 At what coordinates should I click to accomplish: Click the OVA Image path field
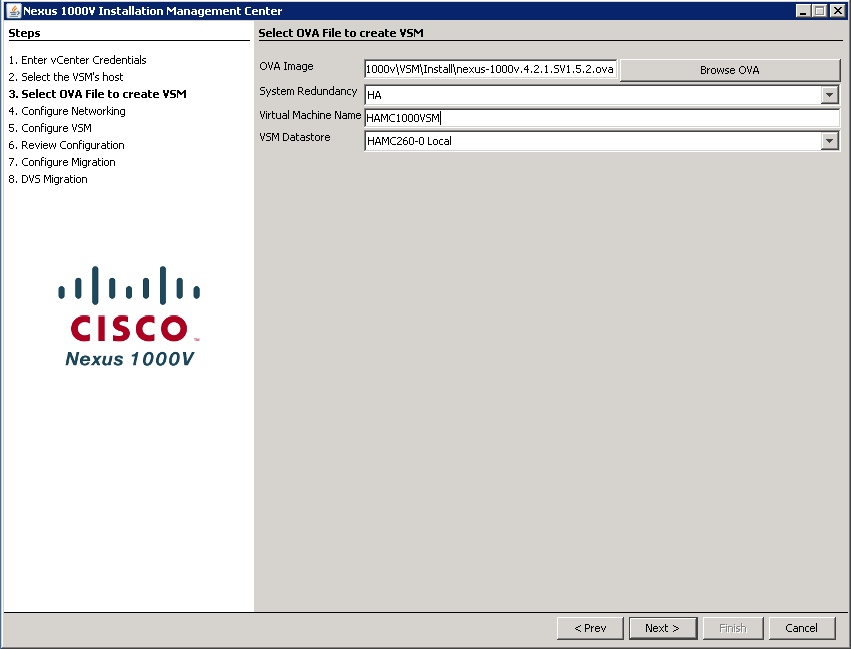click(x=491, y=69)
